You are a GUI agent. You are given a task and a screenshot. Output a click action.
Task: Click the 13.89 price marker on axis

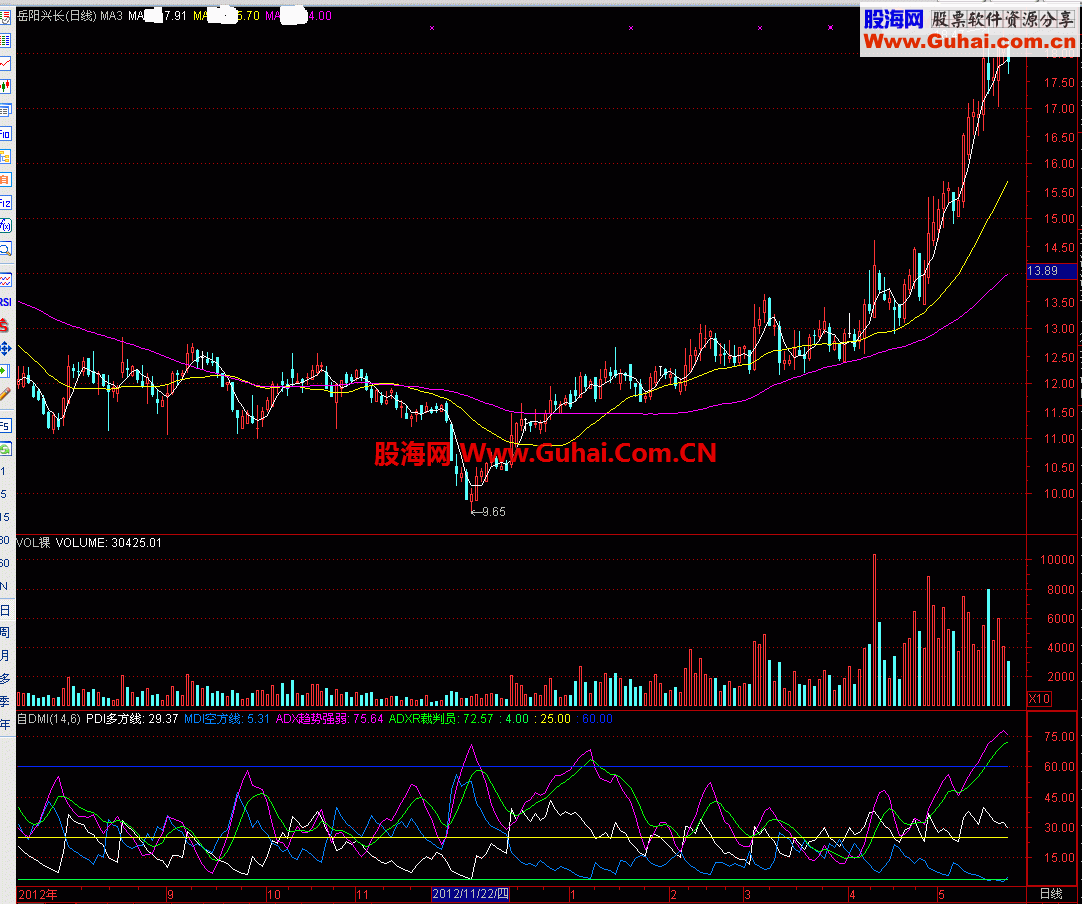tap(1052, 271)
